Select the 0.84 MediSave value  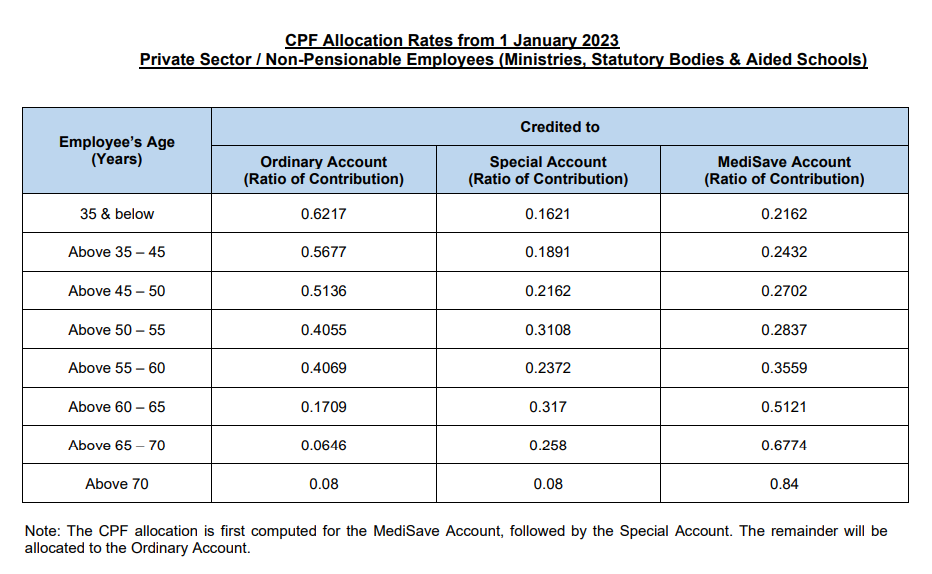[x=785, y=484]
